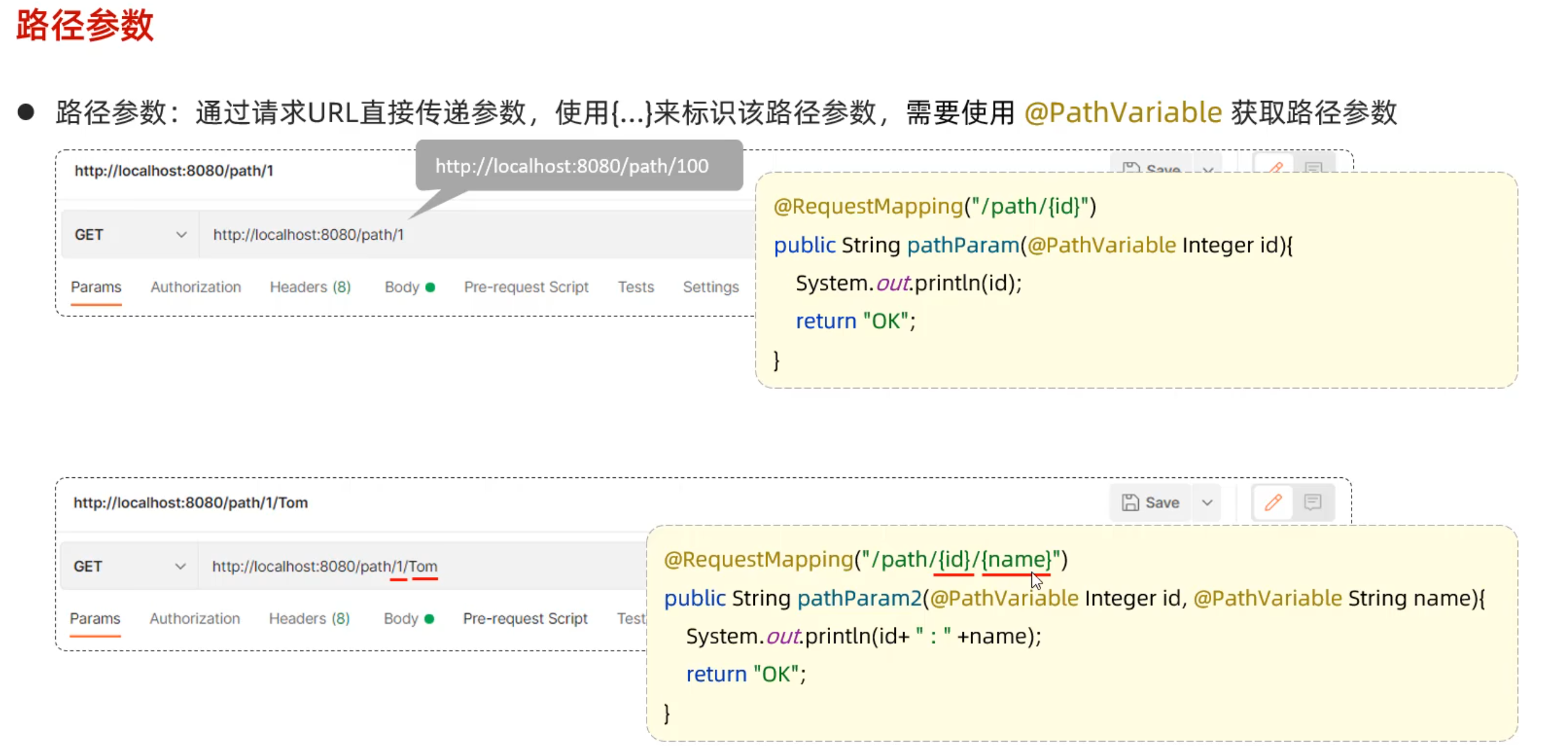
Task: Open Headers (8) tab in upper request
Action: (x=311, y=287)
